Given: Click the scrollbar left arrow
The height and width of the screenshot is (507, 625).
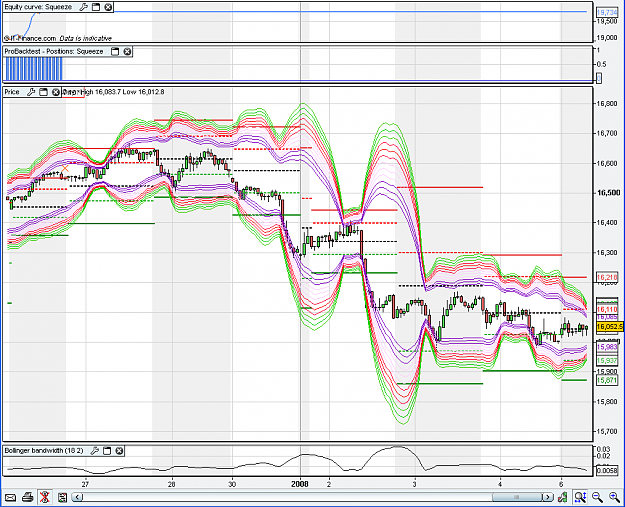Looking at the screenshot, I should pos(78,497).
